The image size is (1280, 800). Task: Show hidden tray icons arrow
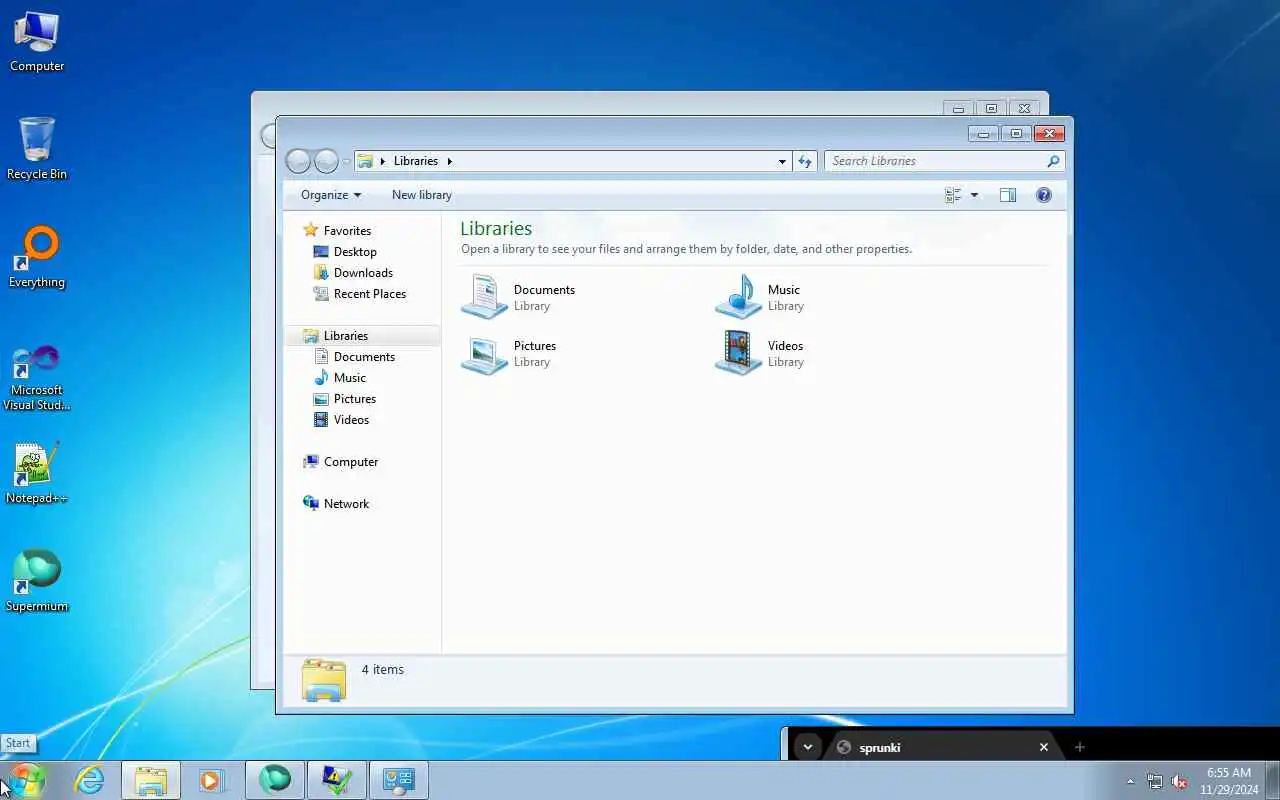pyautogui.click(x=1131, y=781)
